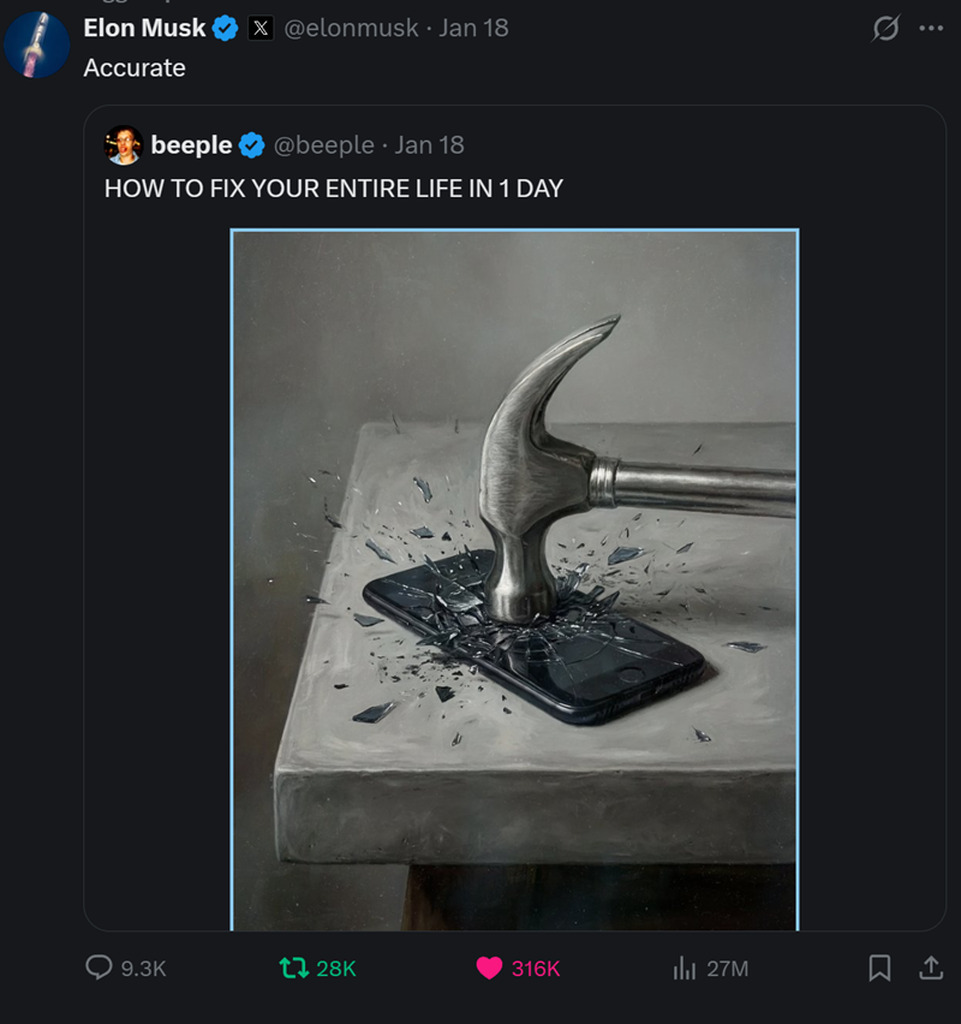The width and height of the screenshot is (961, 1024).
Task: Click Elon Musk's rocket profile avatar
Action: click(x=37, y=45)
